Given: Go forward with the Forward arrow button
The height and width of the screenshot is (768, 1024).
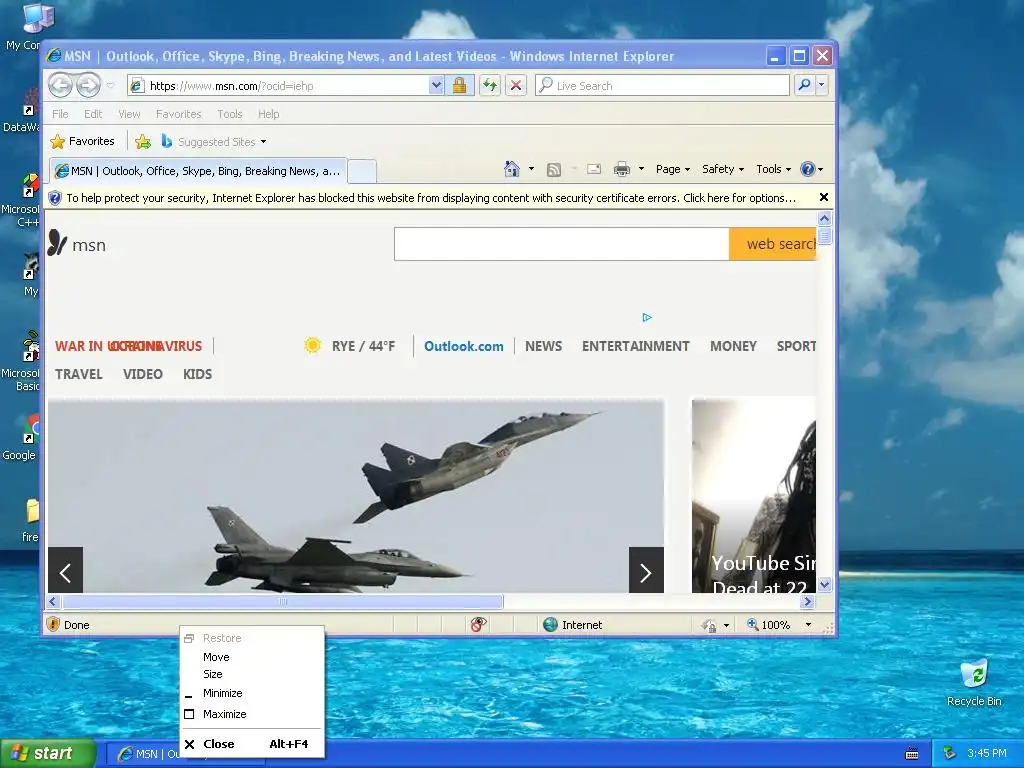Looking at the screenshot, I should (88, 86).
